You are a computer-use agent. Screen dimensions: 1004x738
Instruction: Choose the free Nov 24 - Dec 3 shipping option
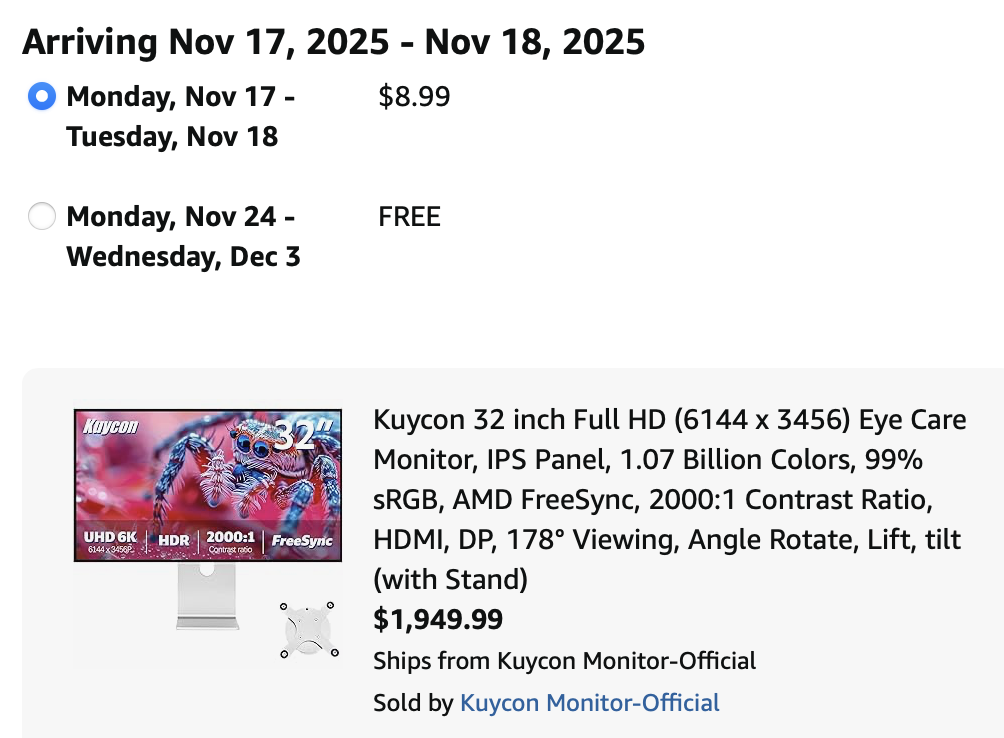pyautogui.click(x=42, y=216)
